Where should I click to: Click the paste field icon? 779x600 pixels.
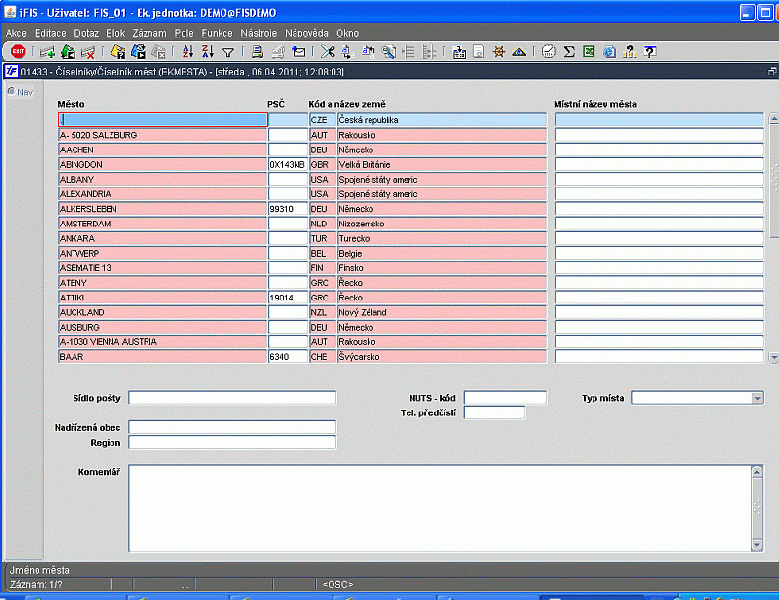pos(368,52)
